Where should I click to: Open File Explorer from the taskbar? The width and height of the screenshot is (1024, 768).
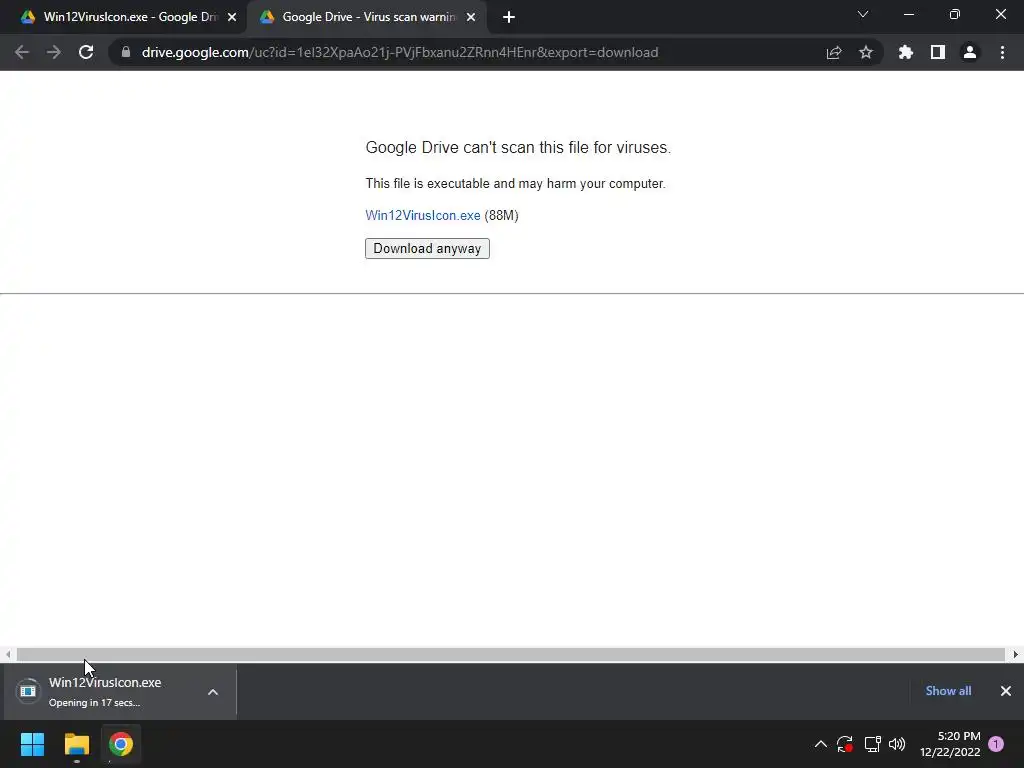76,744
